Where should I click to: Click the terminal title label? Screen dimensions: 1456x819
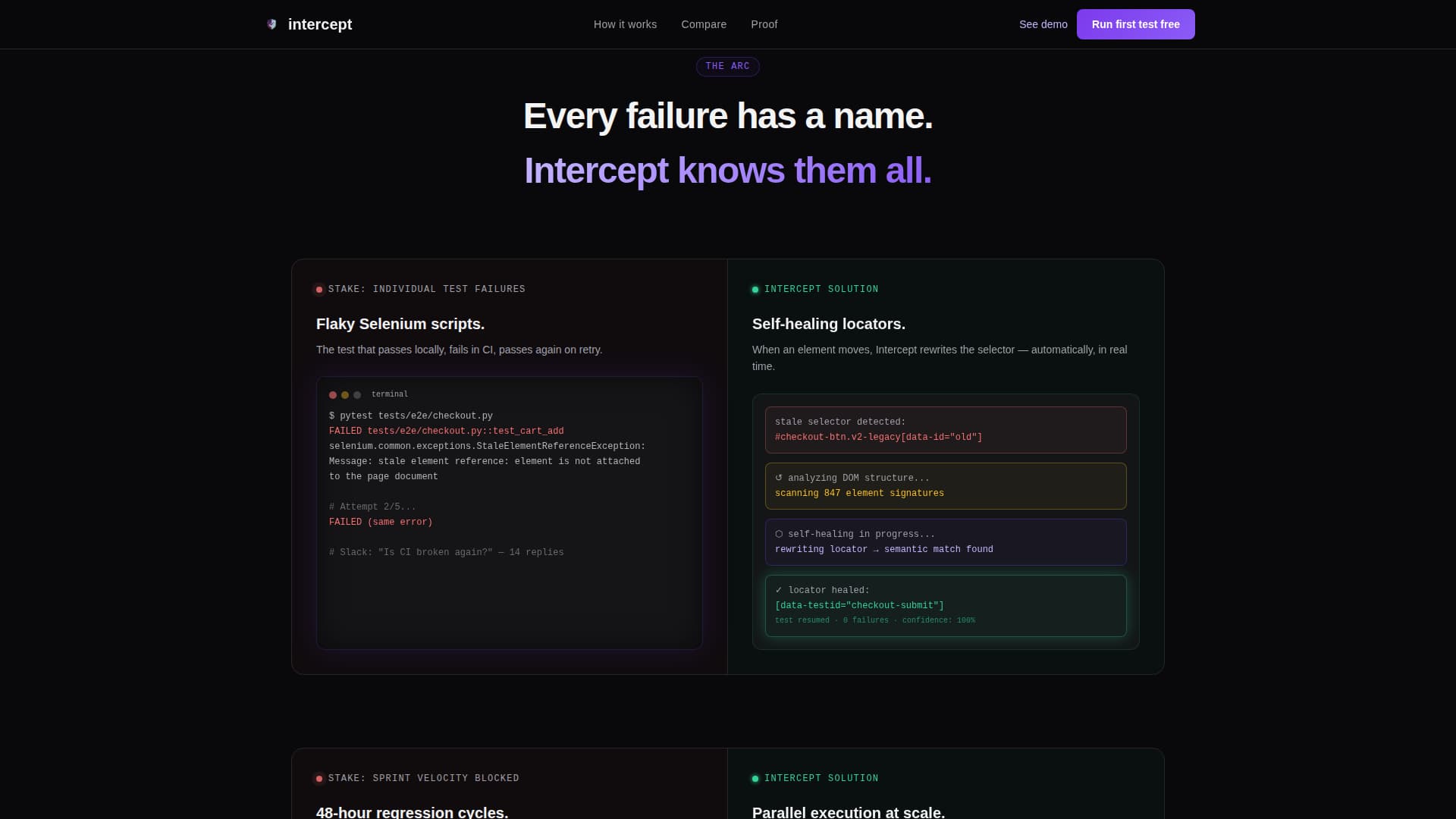(390, 394)
